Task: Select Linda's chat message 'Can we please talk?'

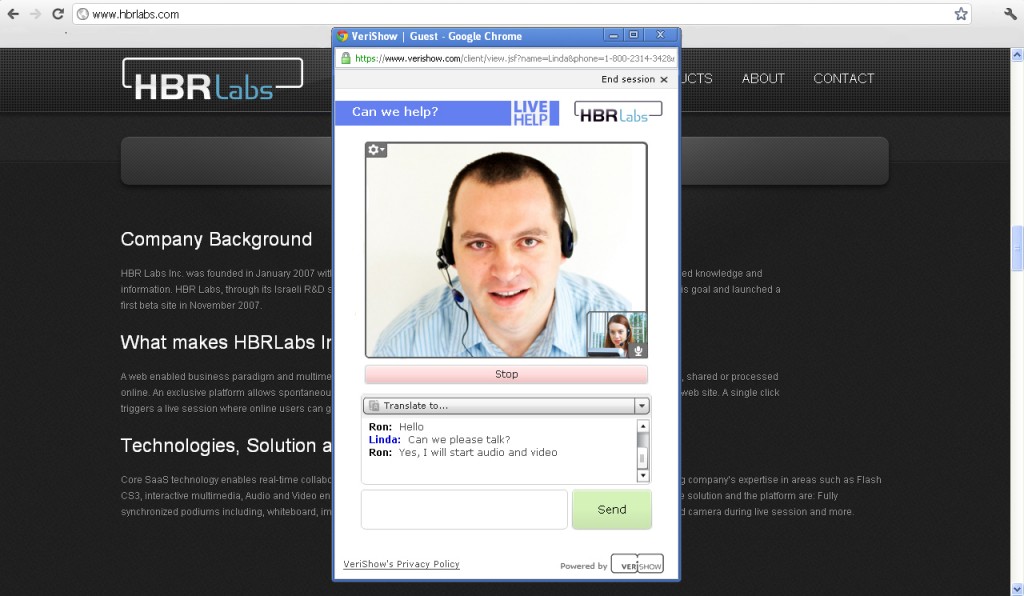Action: [459, 439]
